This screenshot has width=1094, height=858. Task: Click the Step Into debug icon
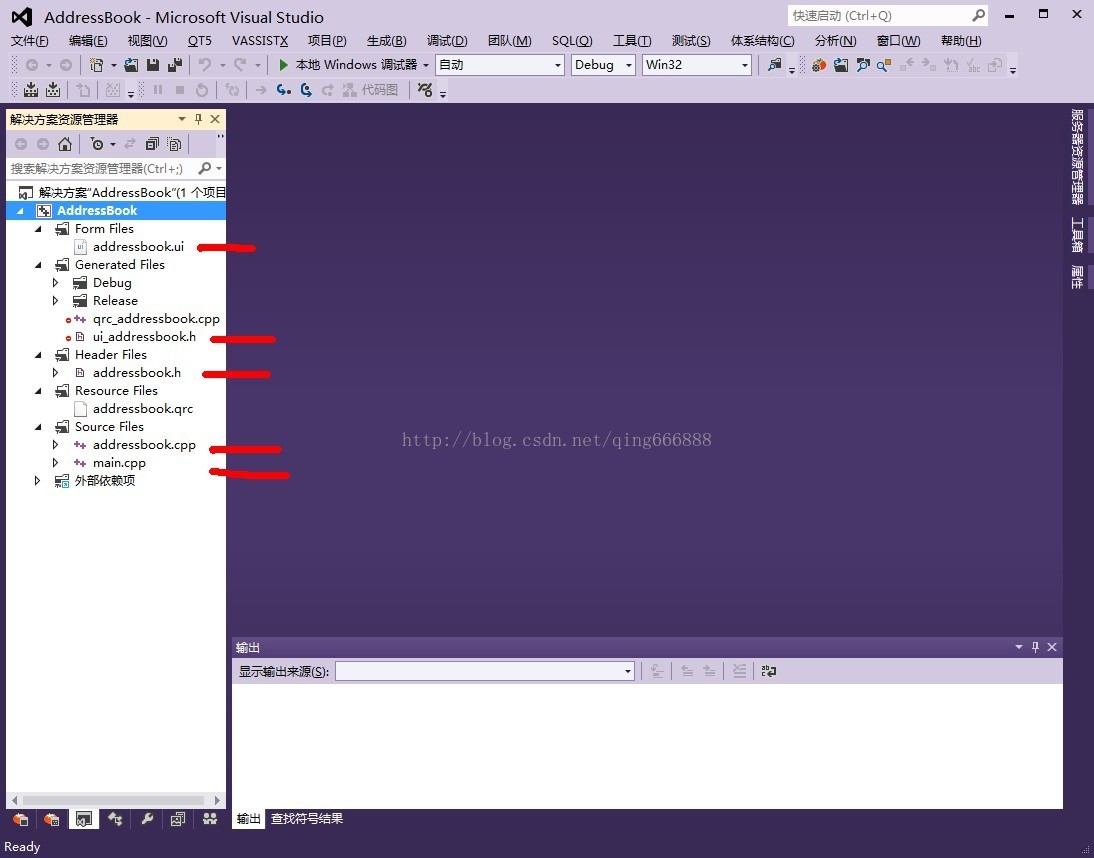click(x=283, y=90)
